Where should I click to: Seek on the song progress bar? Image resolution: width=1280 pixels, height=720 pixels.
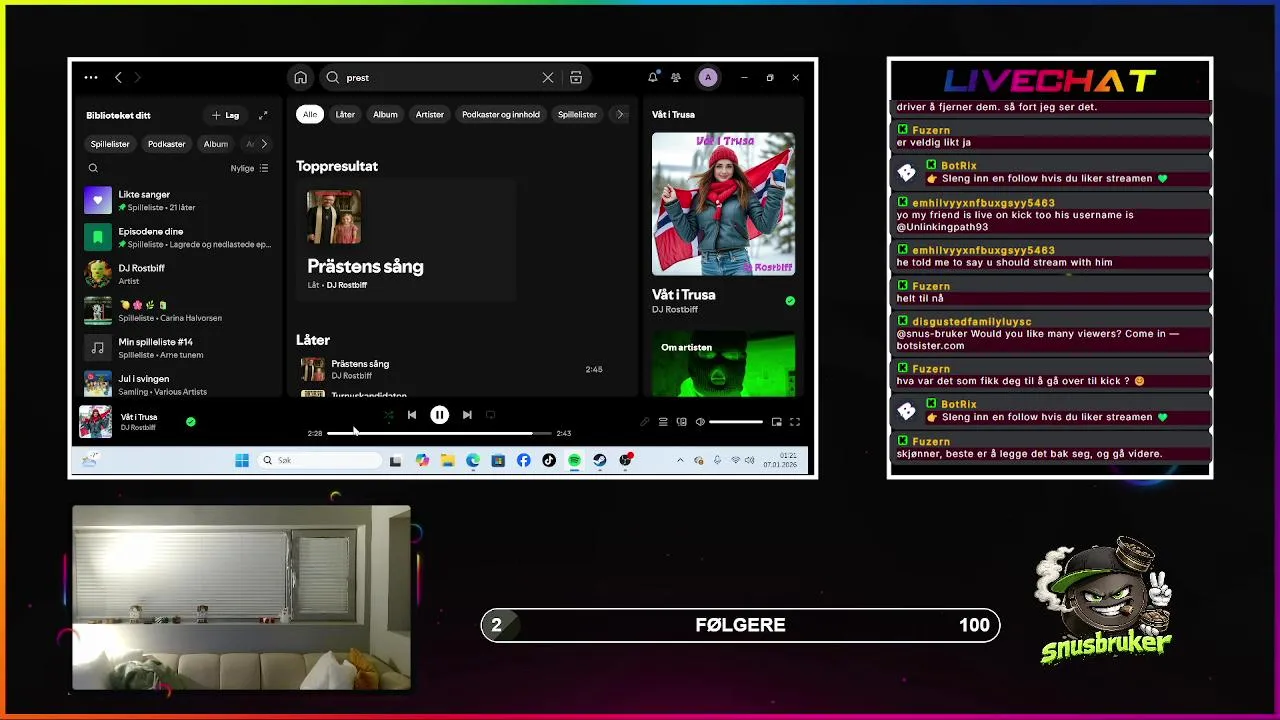(x=439, y=433)
